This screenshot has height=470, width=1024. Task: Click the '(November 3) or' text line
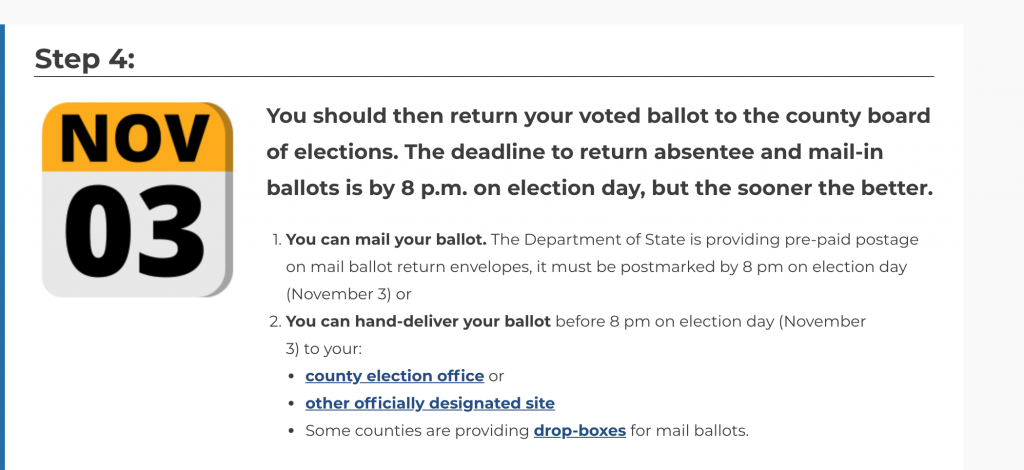[349, 294]
